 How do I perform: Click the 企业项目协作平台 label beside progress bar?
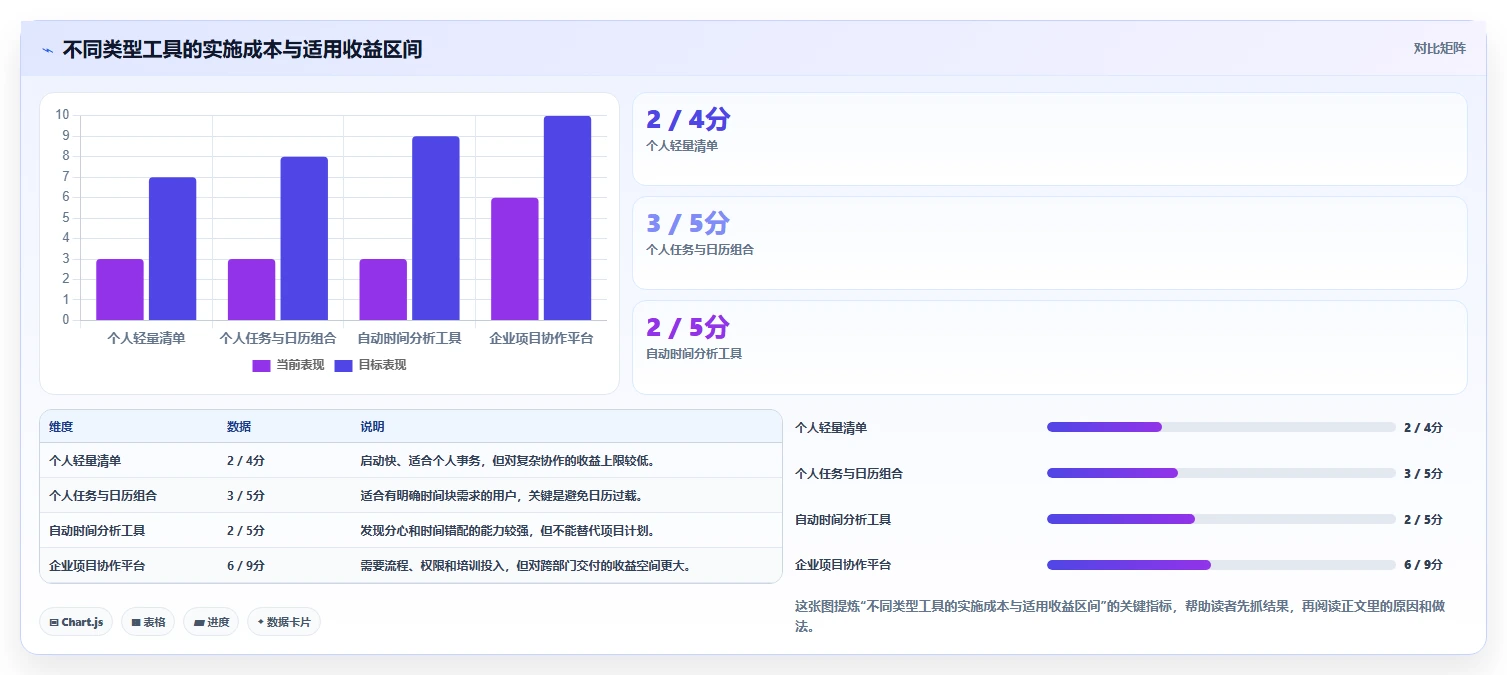(x=843, y=565)
